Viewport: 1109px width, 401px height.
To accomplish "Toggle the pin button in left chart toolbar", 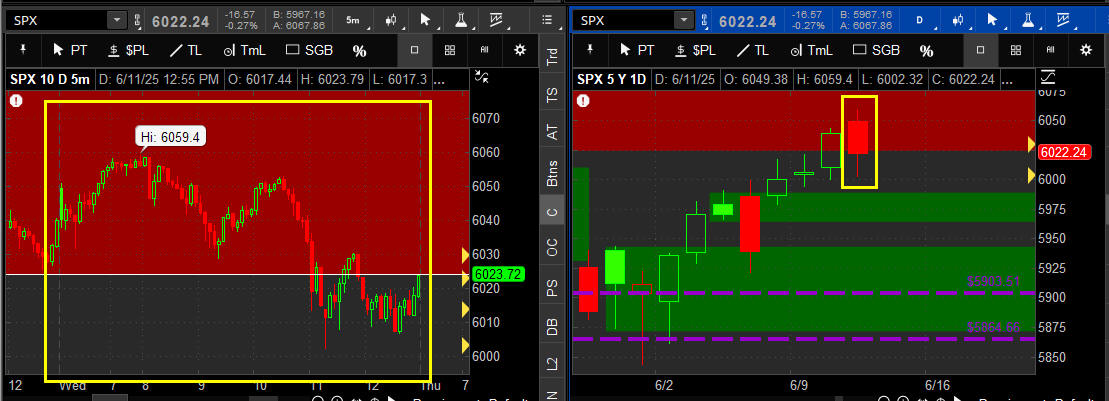I will tap(23, 50).
